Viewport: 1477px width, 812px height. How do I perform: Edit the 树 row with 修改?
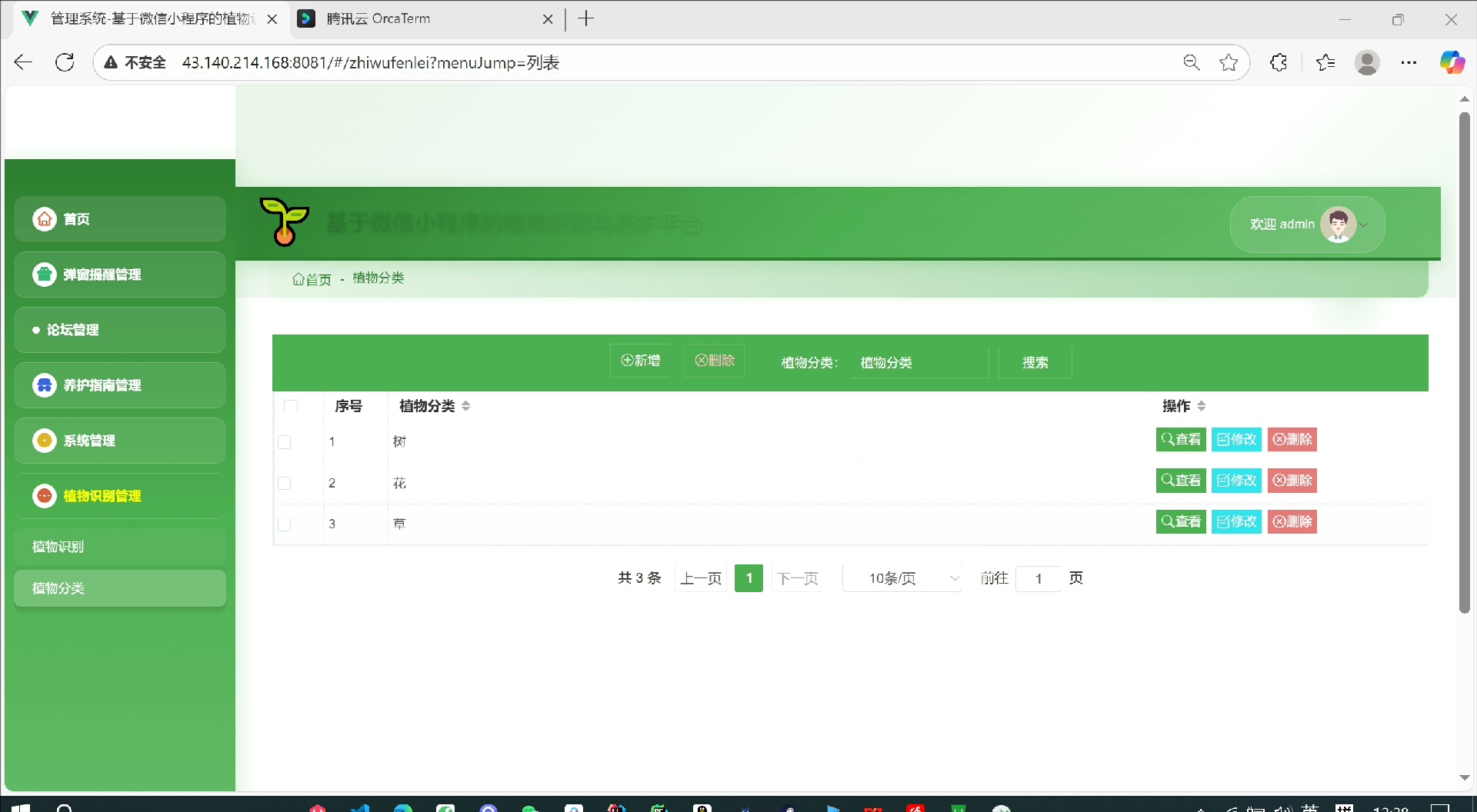(1236, 439)
